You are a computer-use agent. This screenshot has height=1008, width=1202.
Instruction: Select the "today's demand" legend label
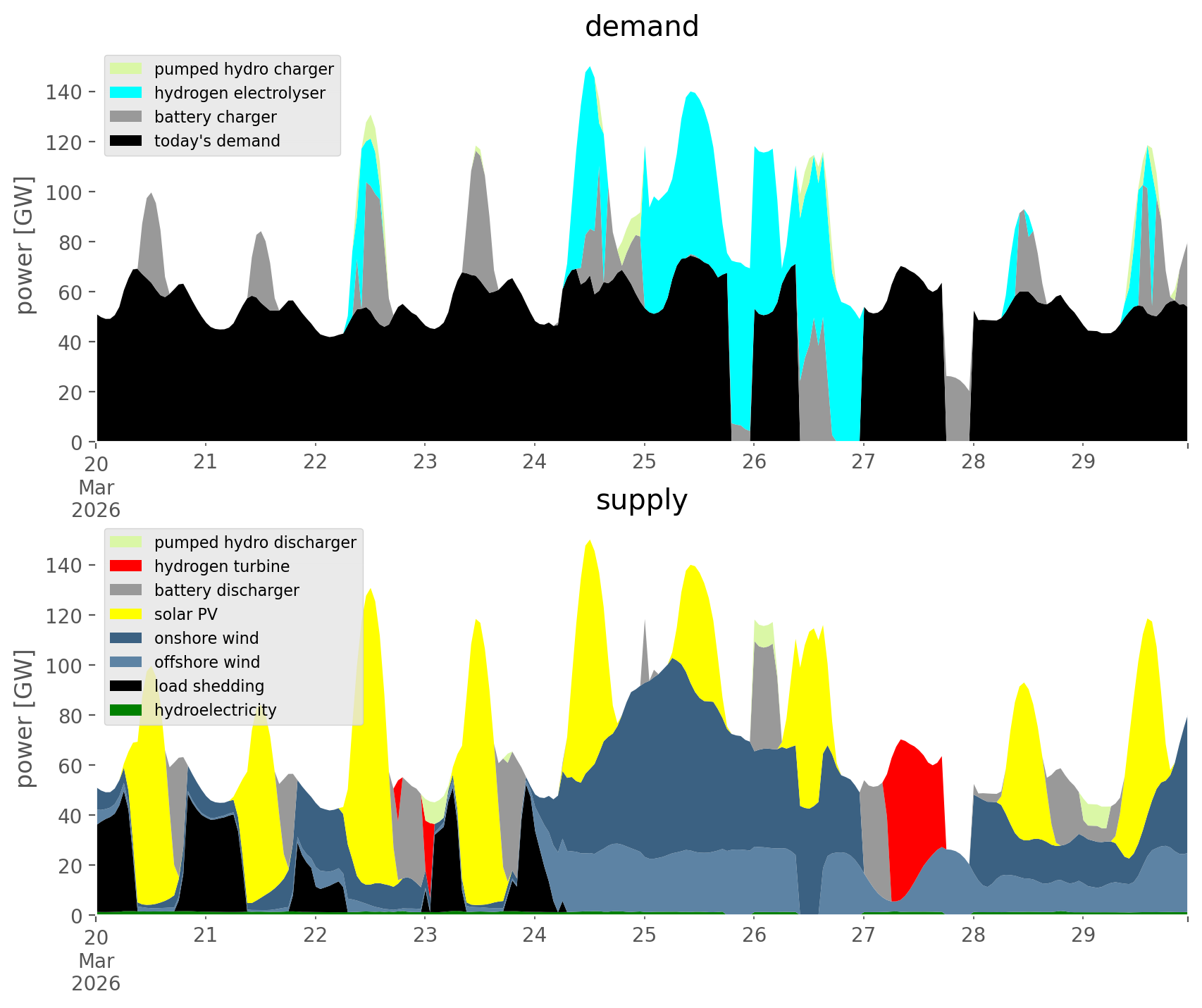[x=217, y=141]
